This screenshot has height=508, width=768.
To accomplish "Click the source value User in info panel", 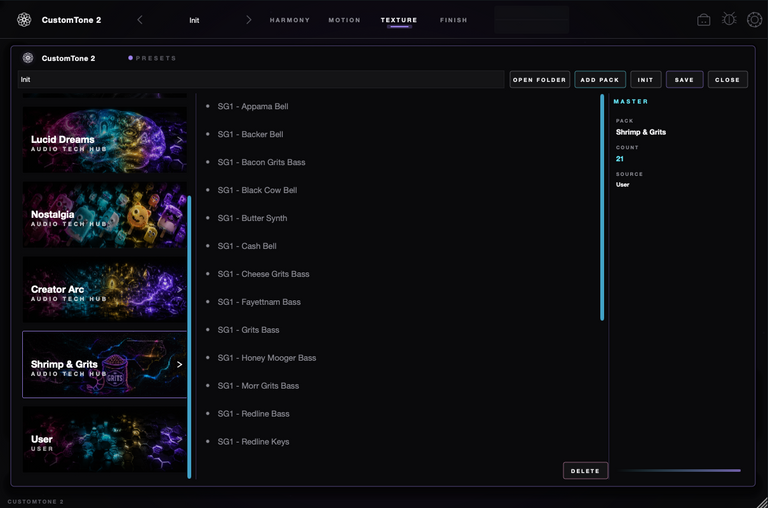I will coord(623,185).
